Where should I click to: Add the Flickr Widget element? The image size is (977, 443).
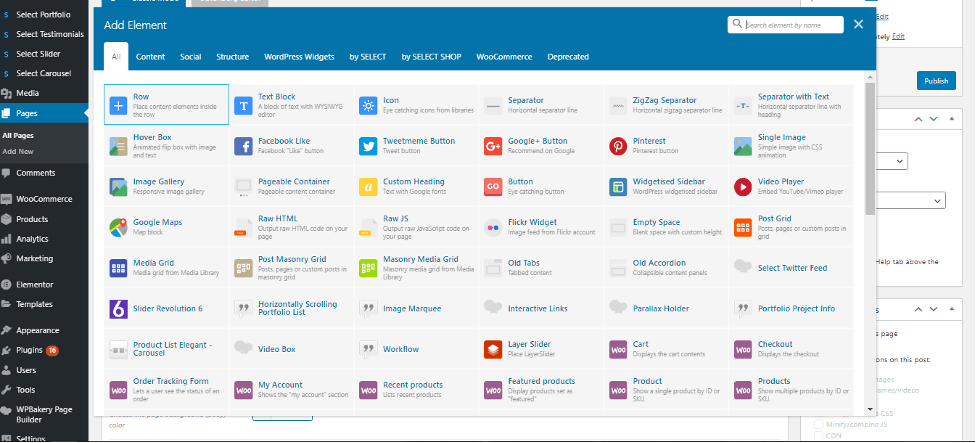click(541, 227)
